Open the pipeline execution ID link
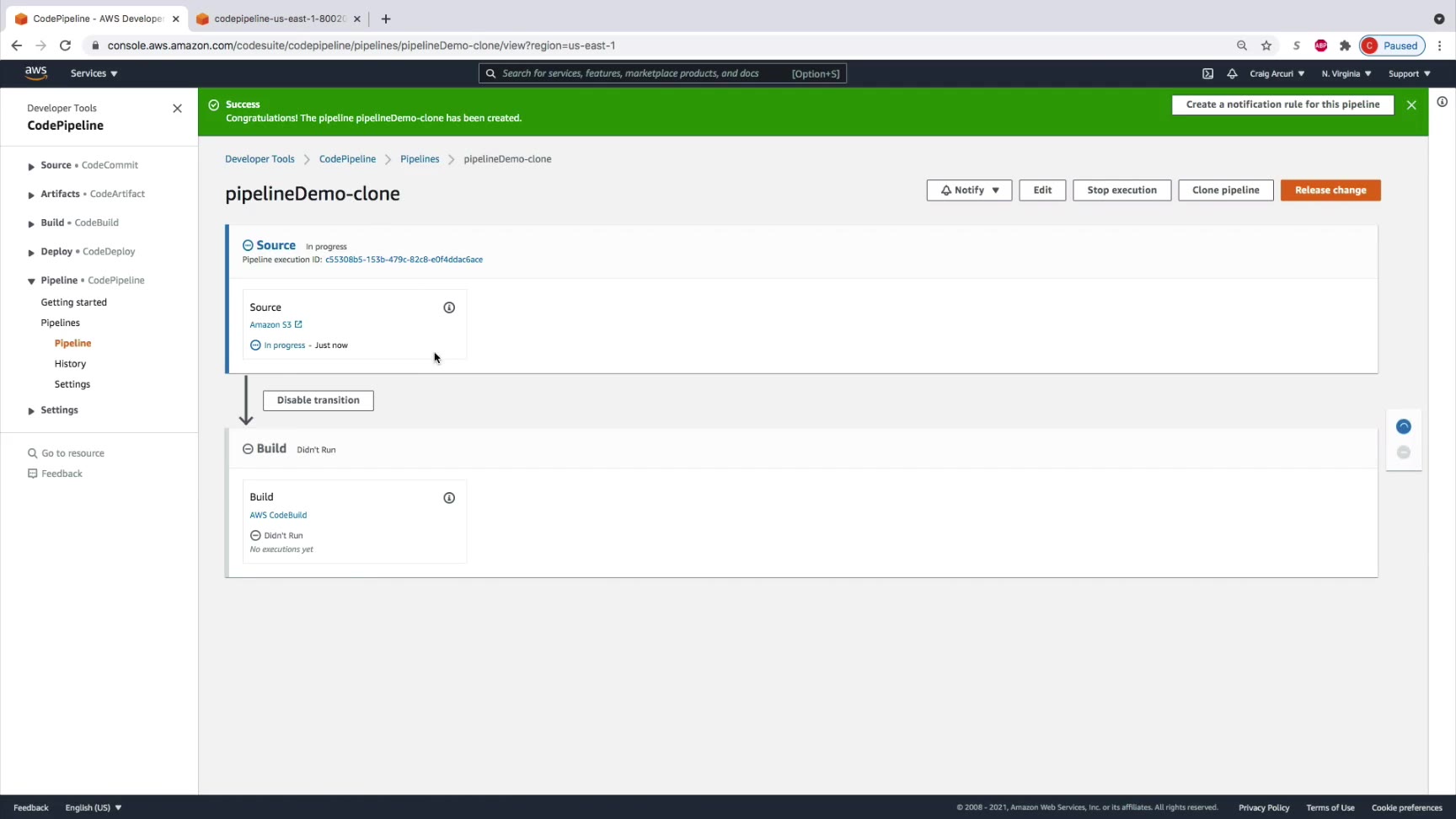 pos(404,260)
